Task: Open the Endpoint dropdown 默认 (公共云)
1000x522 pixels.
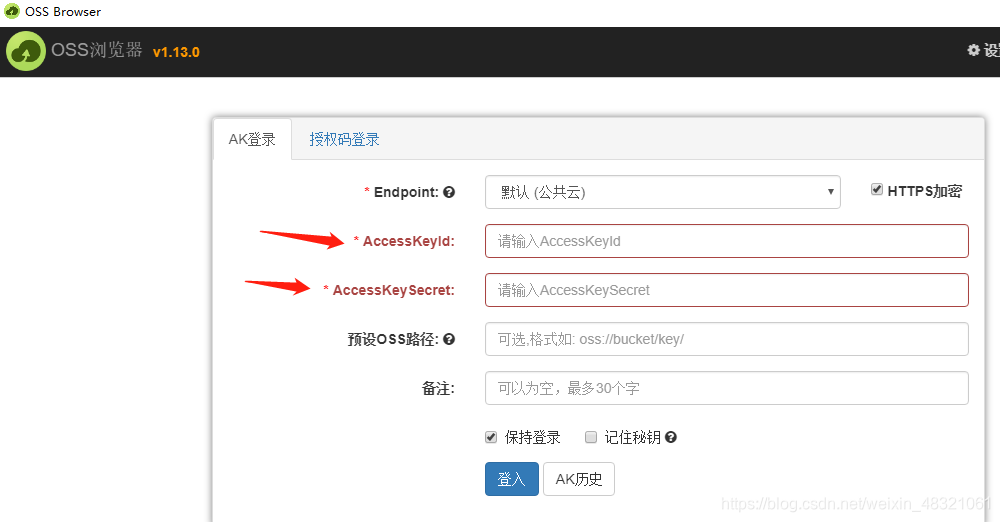Action: [663, 192]
